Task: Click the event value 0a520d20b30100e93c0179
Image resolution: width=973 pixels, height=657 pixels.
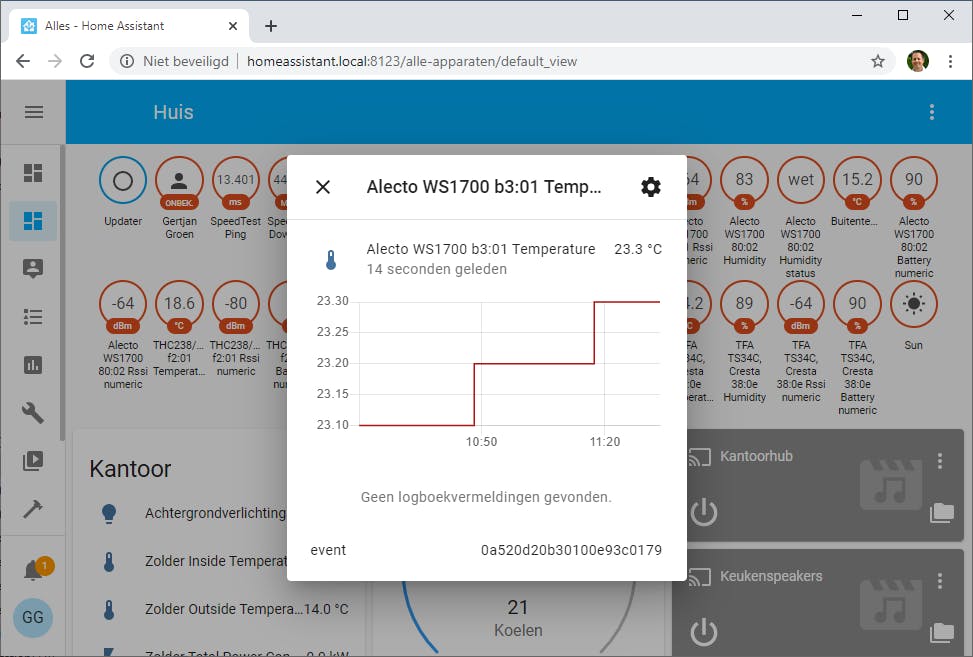Action: click(571, 550)
